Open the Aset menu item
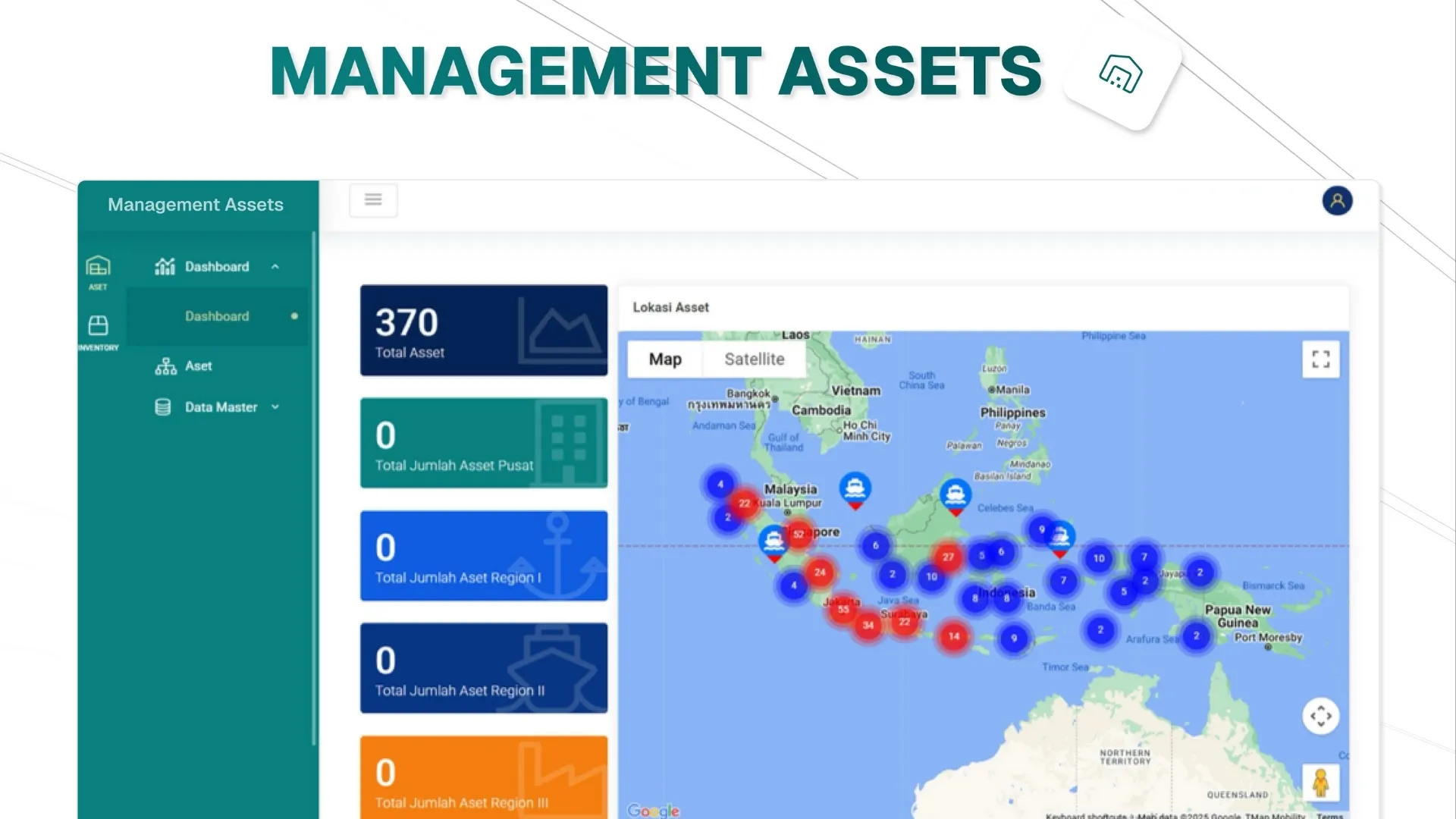 pyautogui.click(x=199, y=366)
